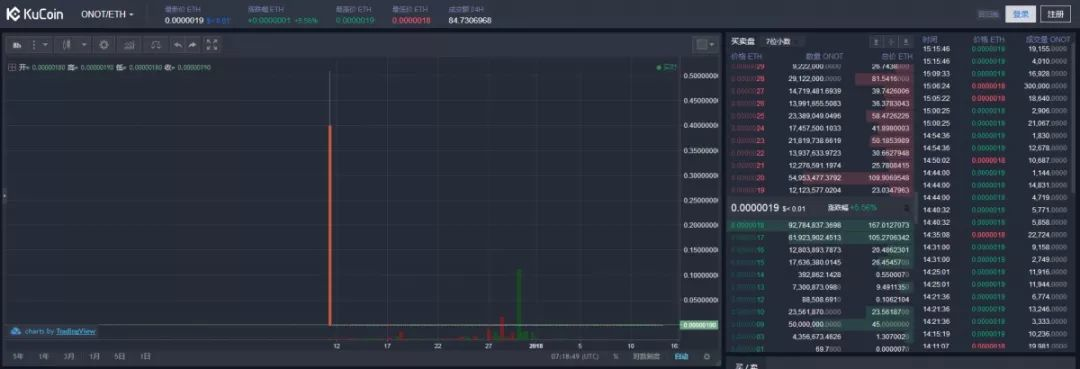The width and height of the screenshot is (1080, 369).
Task: Open the indicators chart icon
Action: point(129,45)
